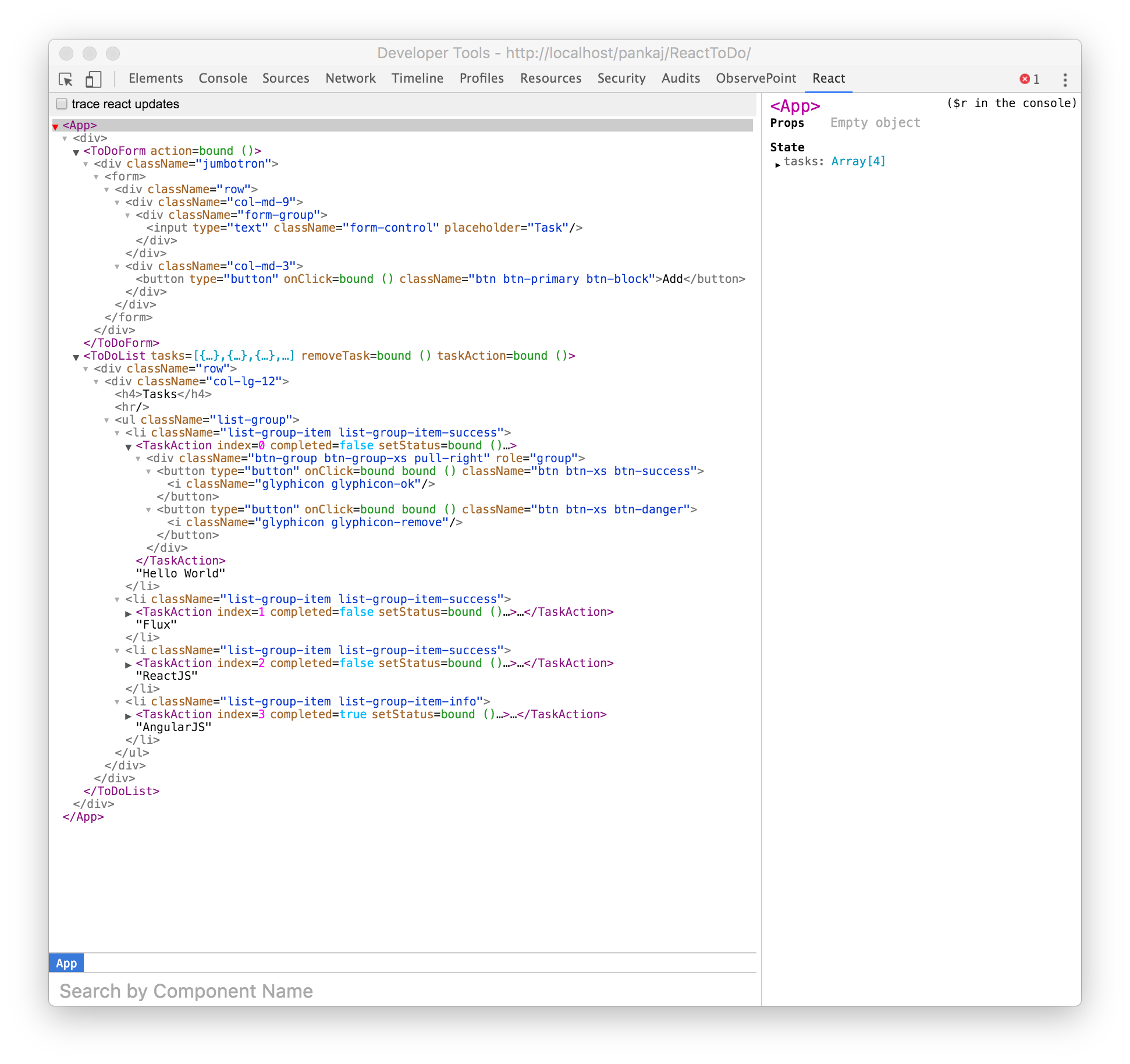Click the red error count icon
1130x1064 pixels.
[1025, 79]
